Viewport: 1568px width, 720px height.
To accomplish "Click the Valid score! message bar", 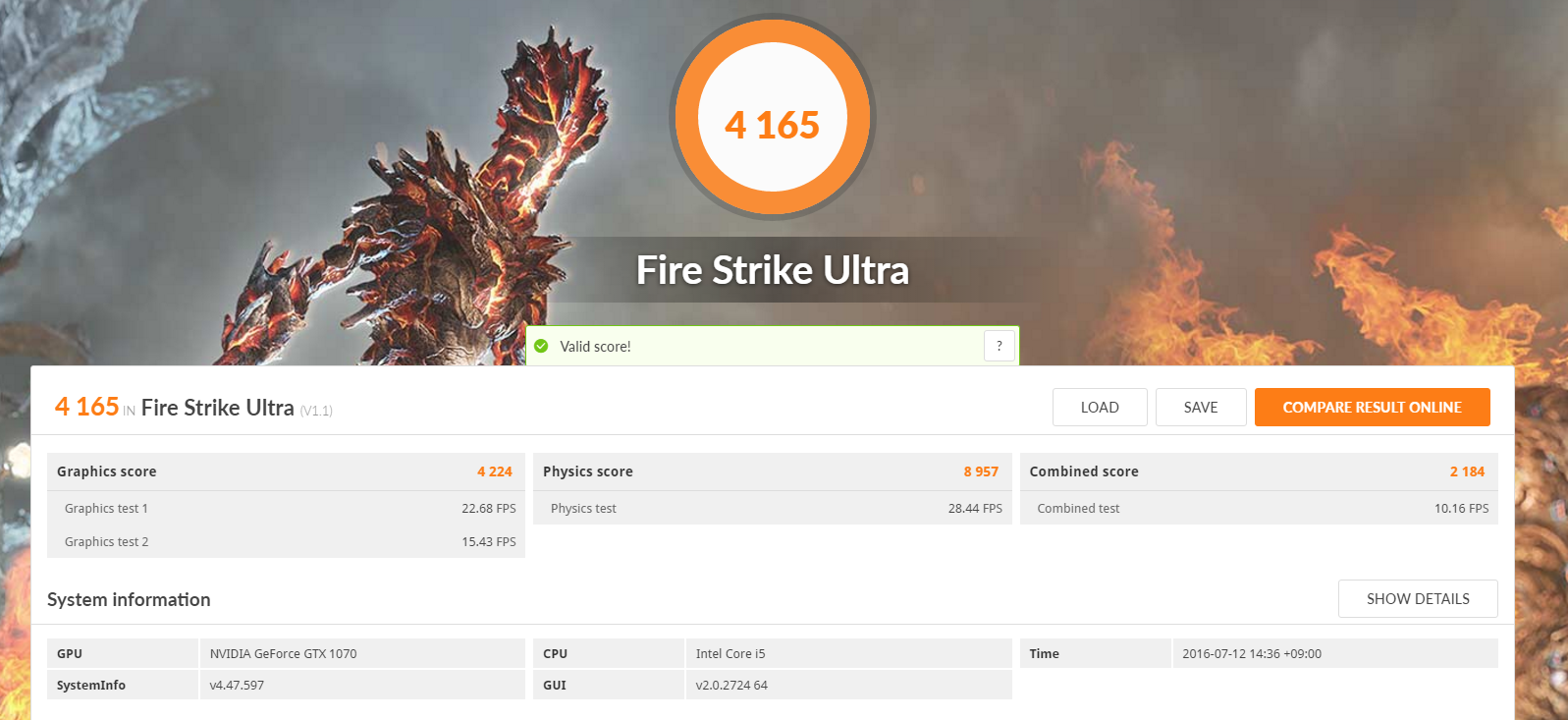I will (773, 346).
